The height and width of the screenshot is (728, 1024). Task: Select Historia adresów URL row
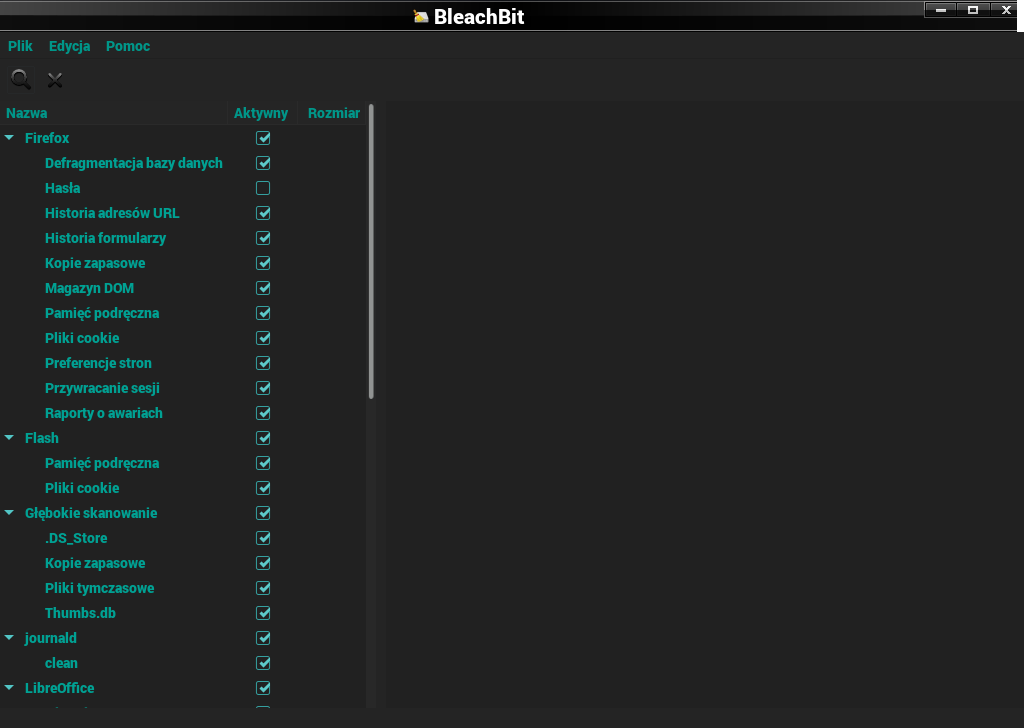pyautogui.click(x=183, y=213)
